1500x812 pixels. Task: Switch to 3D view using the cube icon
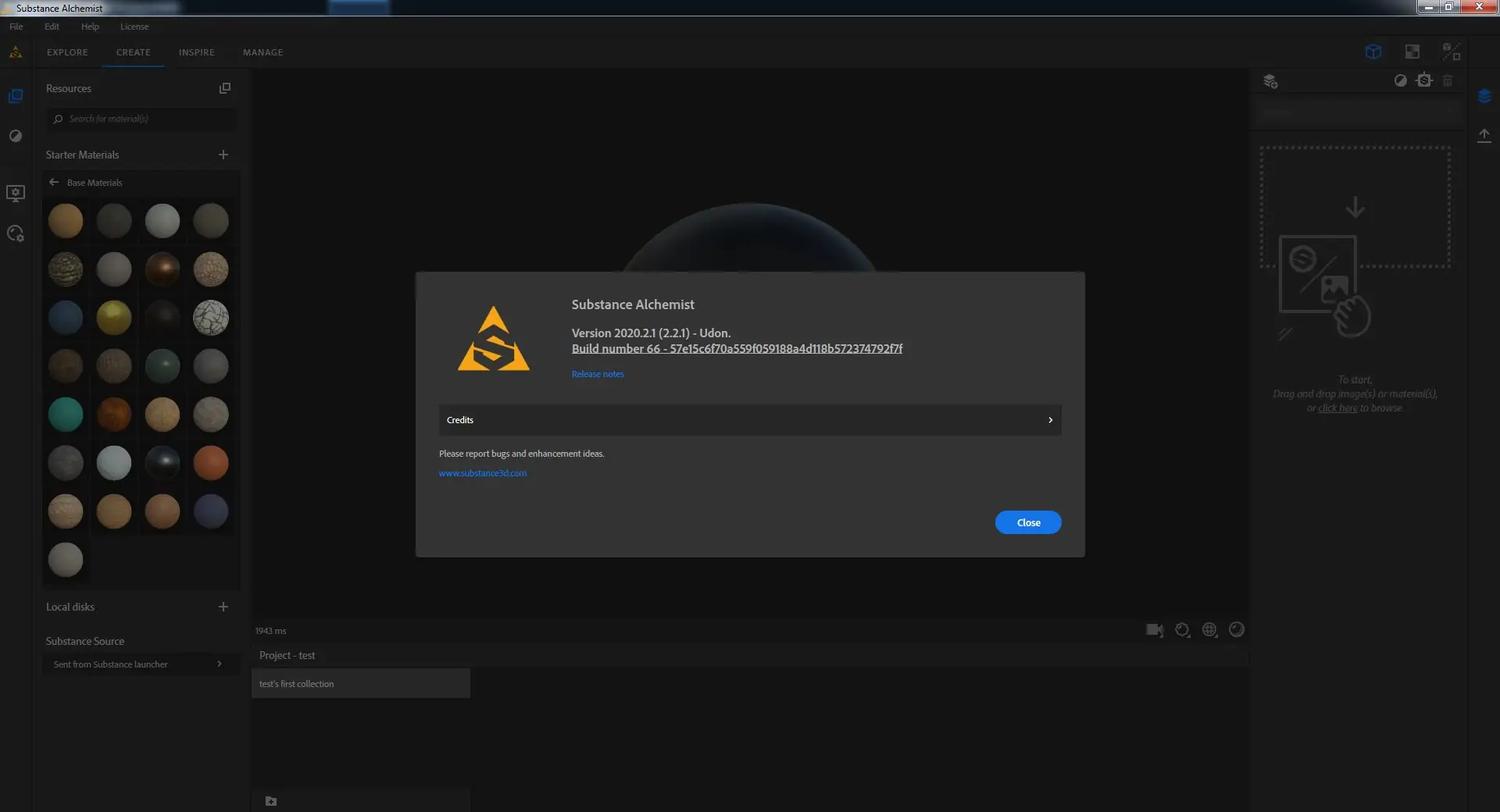(1373, 52)
